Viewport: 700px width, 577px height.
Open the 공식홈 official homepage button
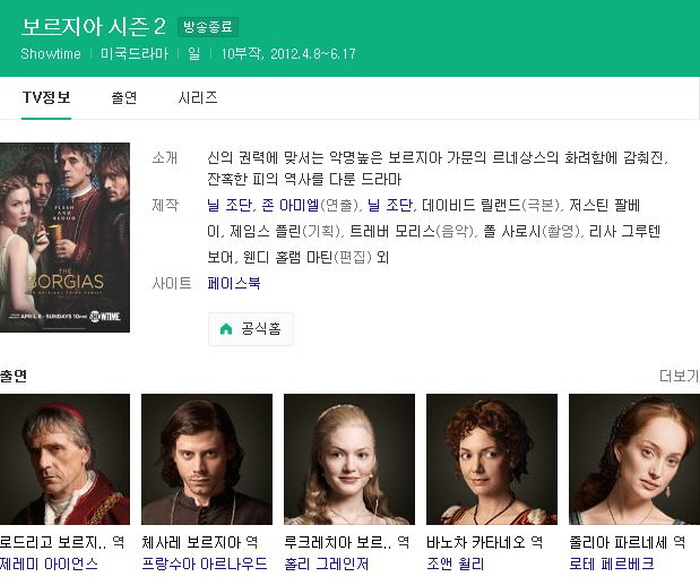250,329
